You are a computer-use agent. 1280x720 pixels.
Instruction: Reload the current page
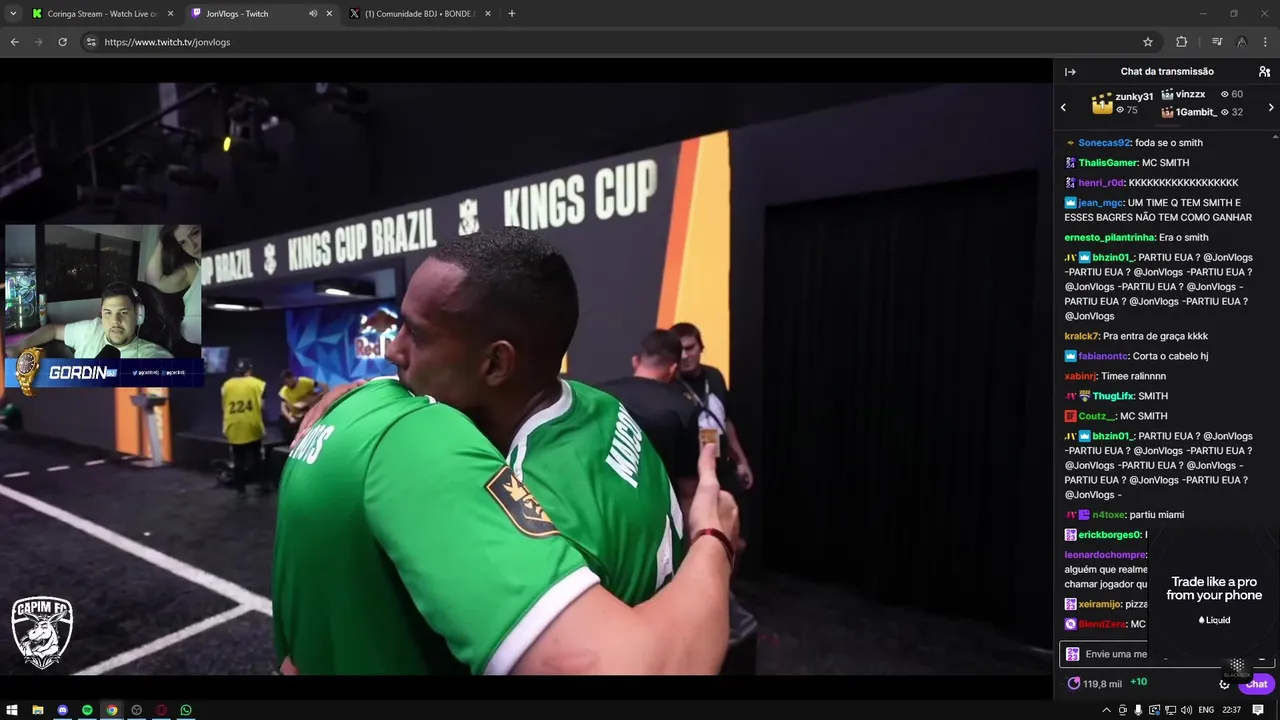62,42
